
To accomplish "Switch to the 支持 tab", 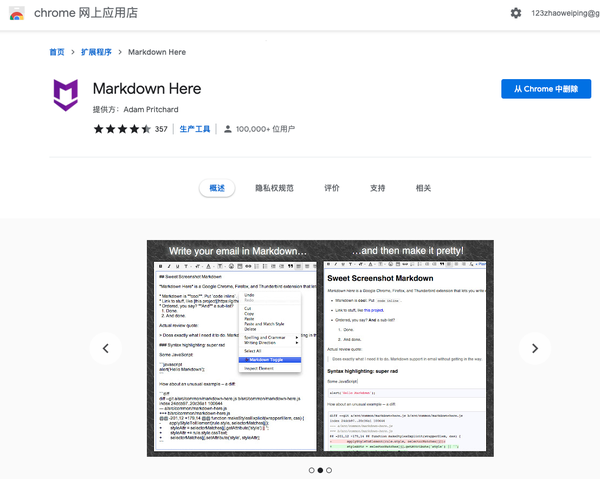I will tap(378, 188).
